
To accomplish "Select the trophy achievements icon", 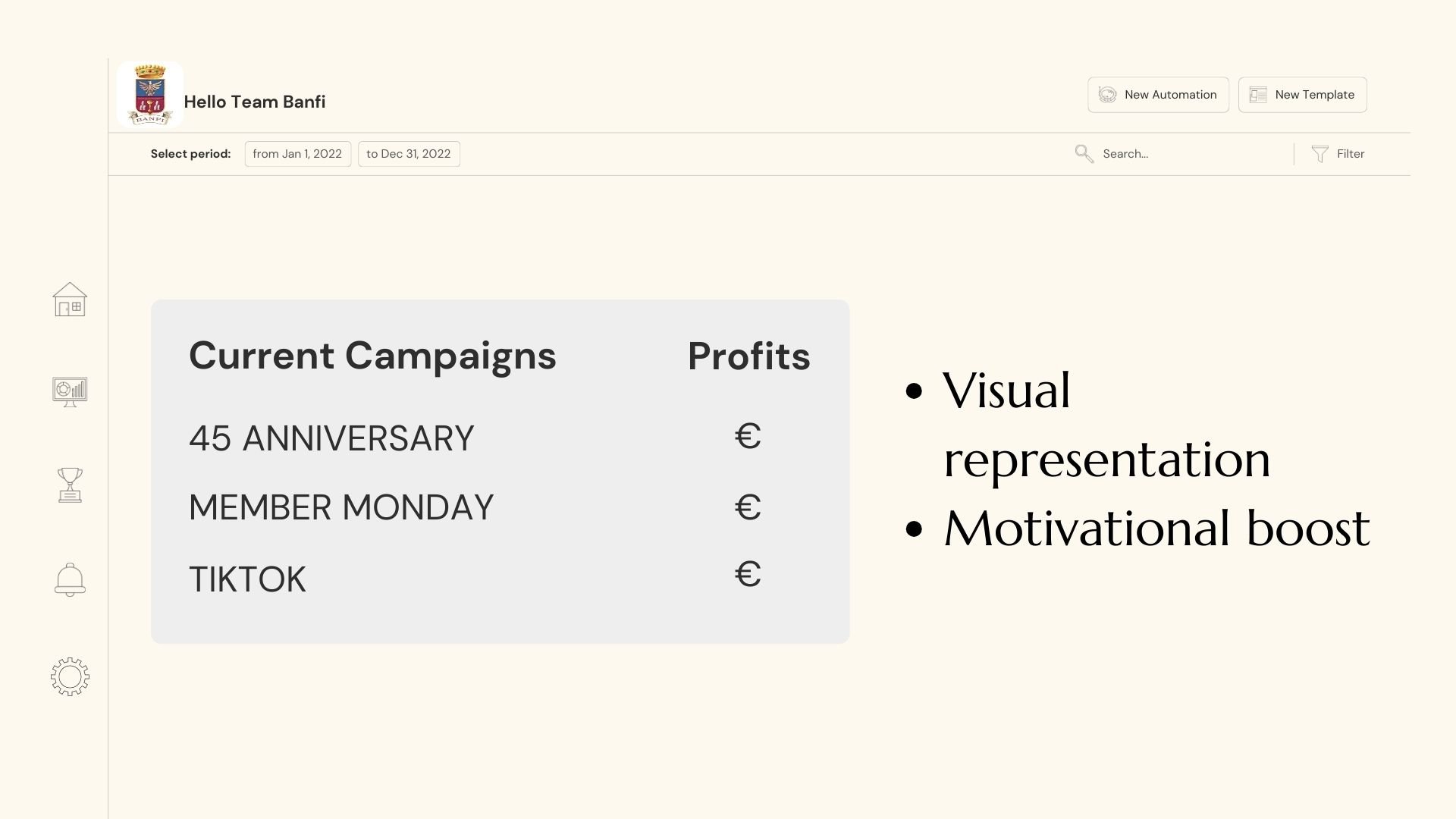I will tap(70, 485).
